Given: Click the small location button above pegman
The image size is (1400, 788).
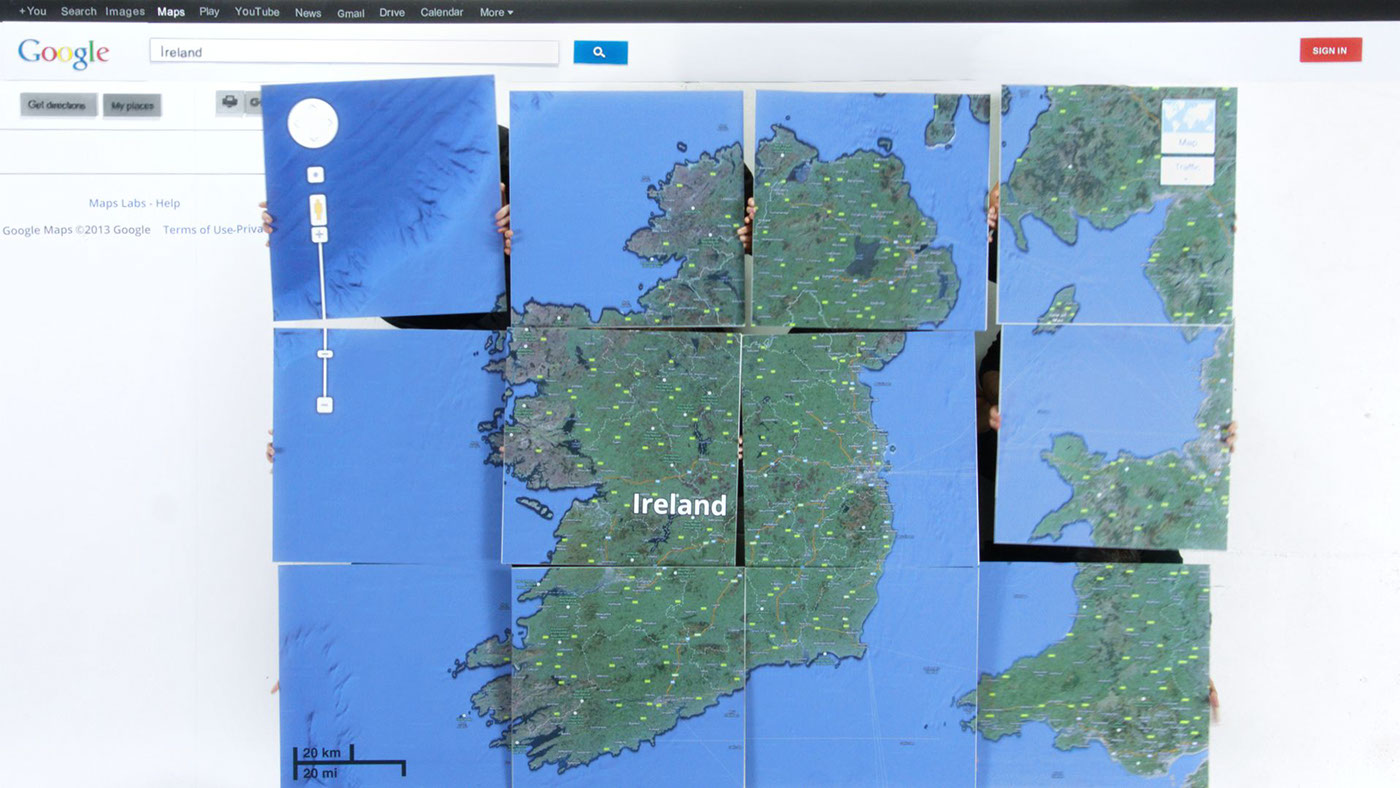Looking at the screenshot, I should 315,175.
